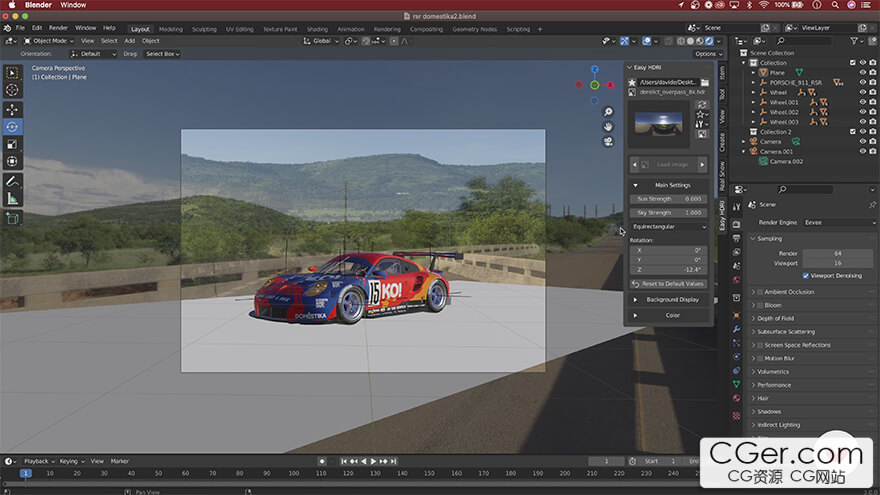Open the Render menu

tap(58, 28)
